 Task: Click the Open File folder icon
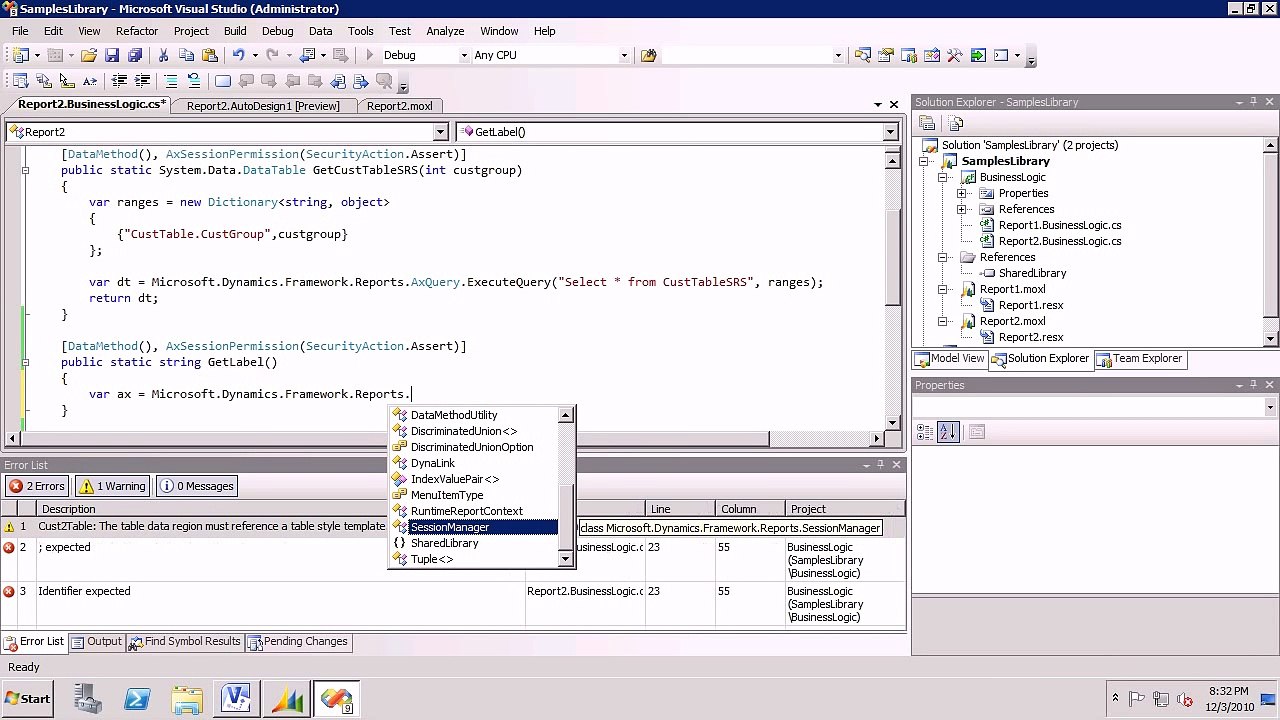[89, 56]
